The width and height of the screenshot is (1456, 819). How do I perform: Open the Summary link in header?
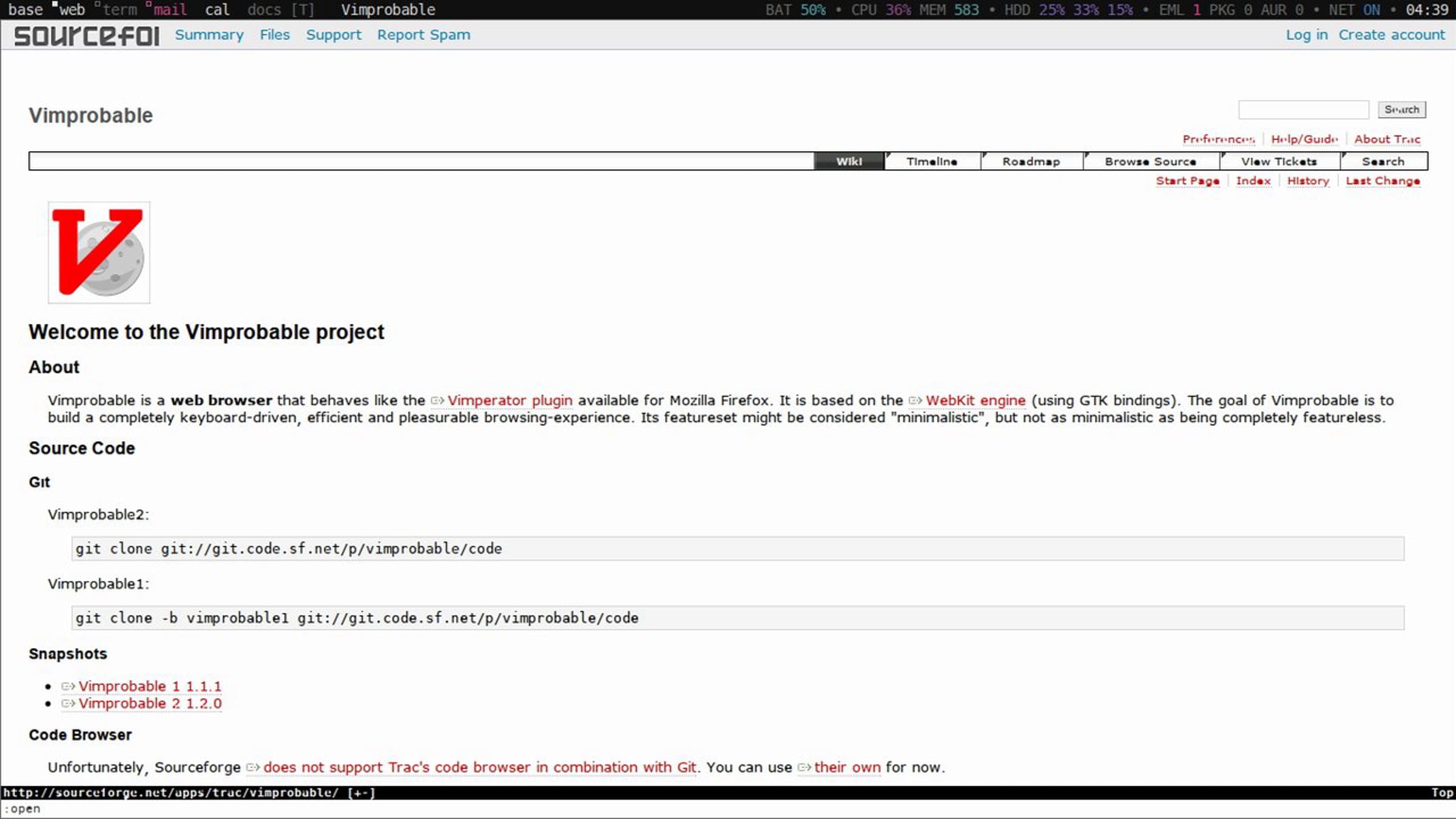pos(209,35)
